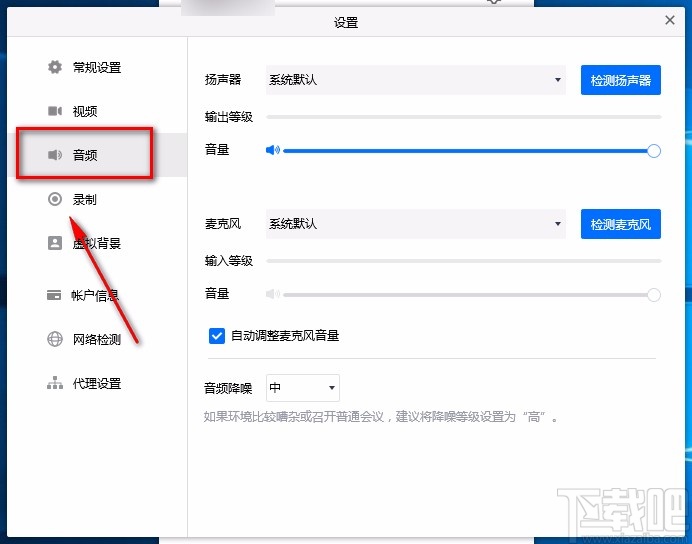The image size is (692, 544).
Task: Click the network tree icon beside 代理设置
Action: (x=55, y=383)
